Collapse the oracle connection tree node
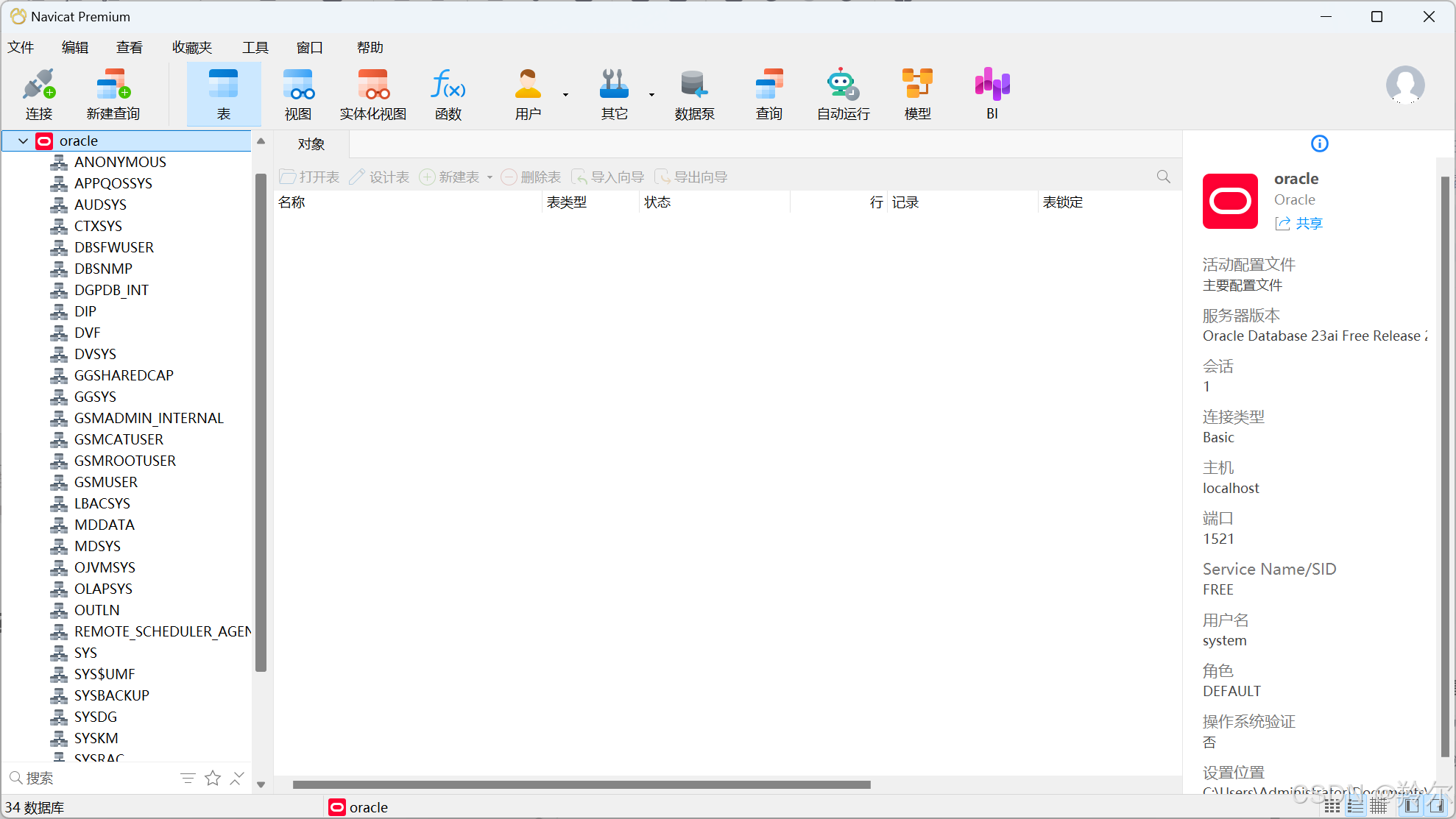The image size is (1456, 819). [x=23, y=141]
